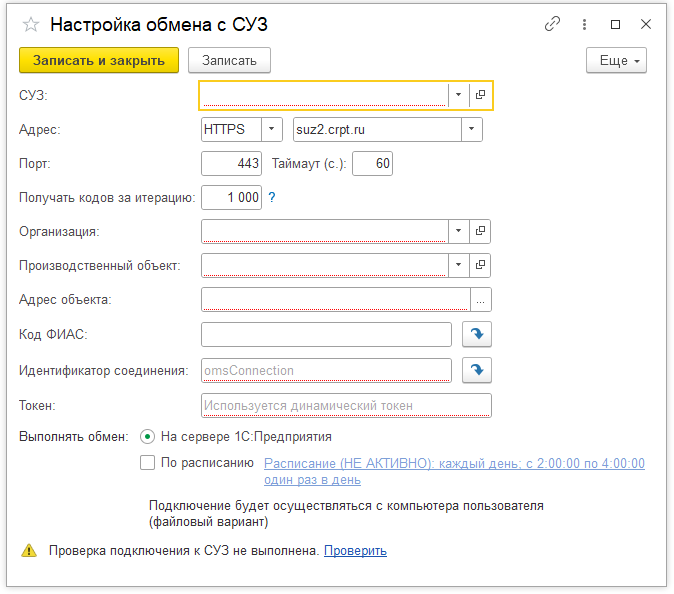Image resolution: width=674 pixels, height=594 pixels.
Task: Open the three-dots window menu
Action: point(584,24)
